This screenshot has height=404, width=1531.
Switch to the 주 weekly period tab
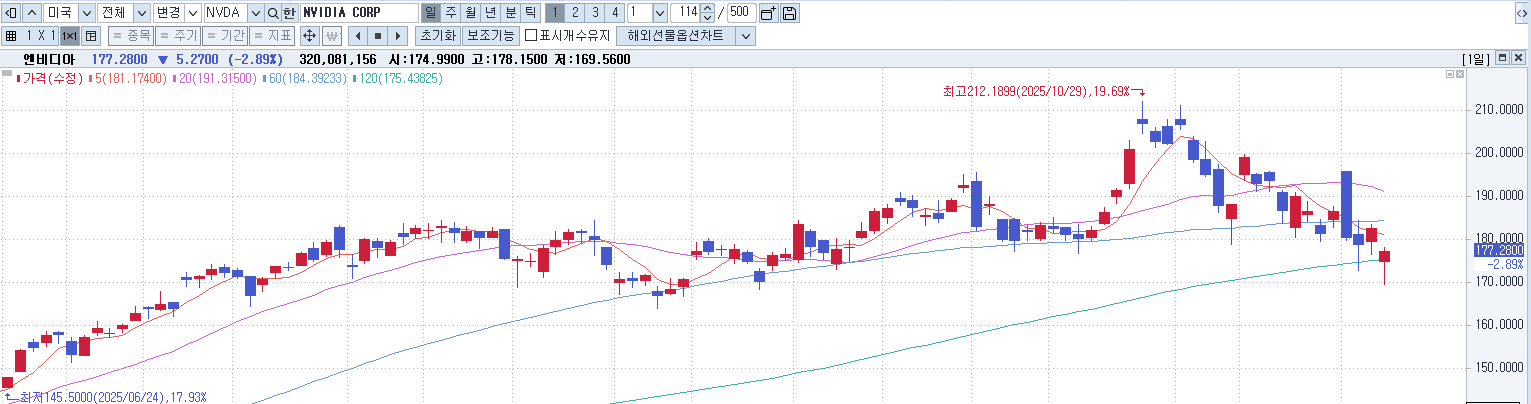click(x=450, y=13)
